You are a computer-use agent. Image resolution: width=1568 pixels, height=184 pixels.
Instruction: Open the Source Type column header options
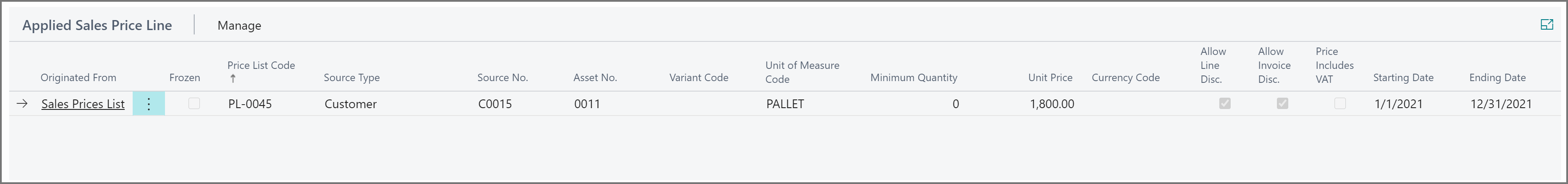click(x=351, y=78)
